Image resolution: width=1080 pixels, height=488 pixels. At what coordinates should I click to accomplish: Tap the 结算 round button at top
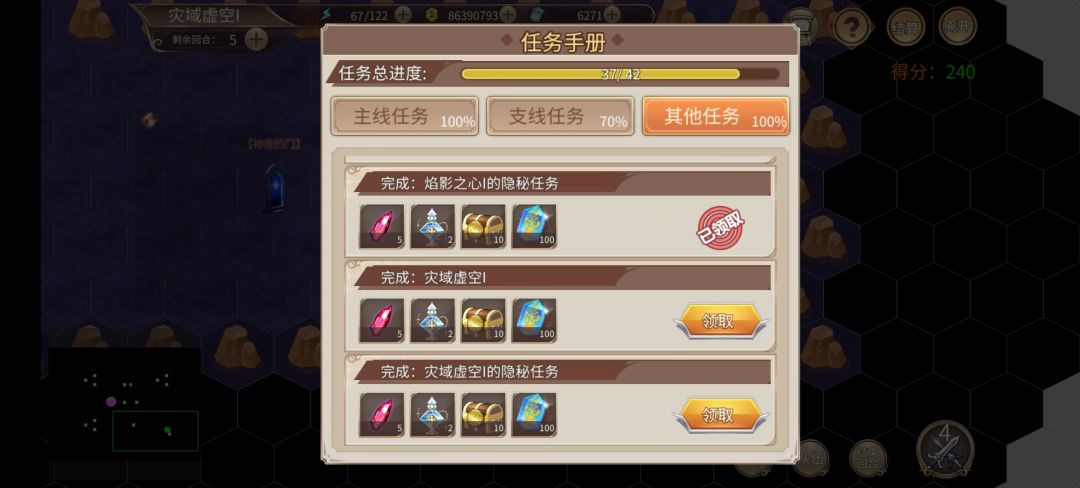pyautogui.click(x=906, y=27)
